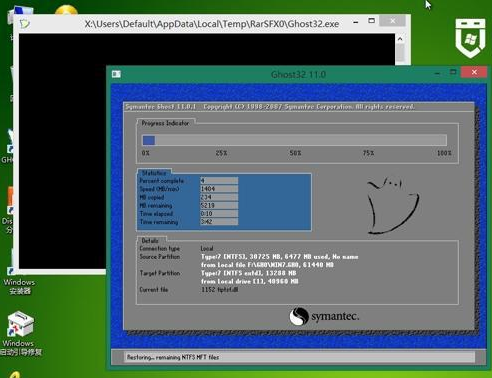The width and height of the screenshot is (492, 378).
Task: Maximize the Ghost32.exe console window
Action: [371, 21]
